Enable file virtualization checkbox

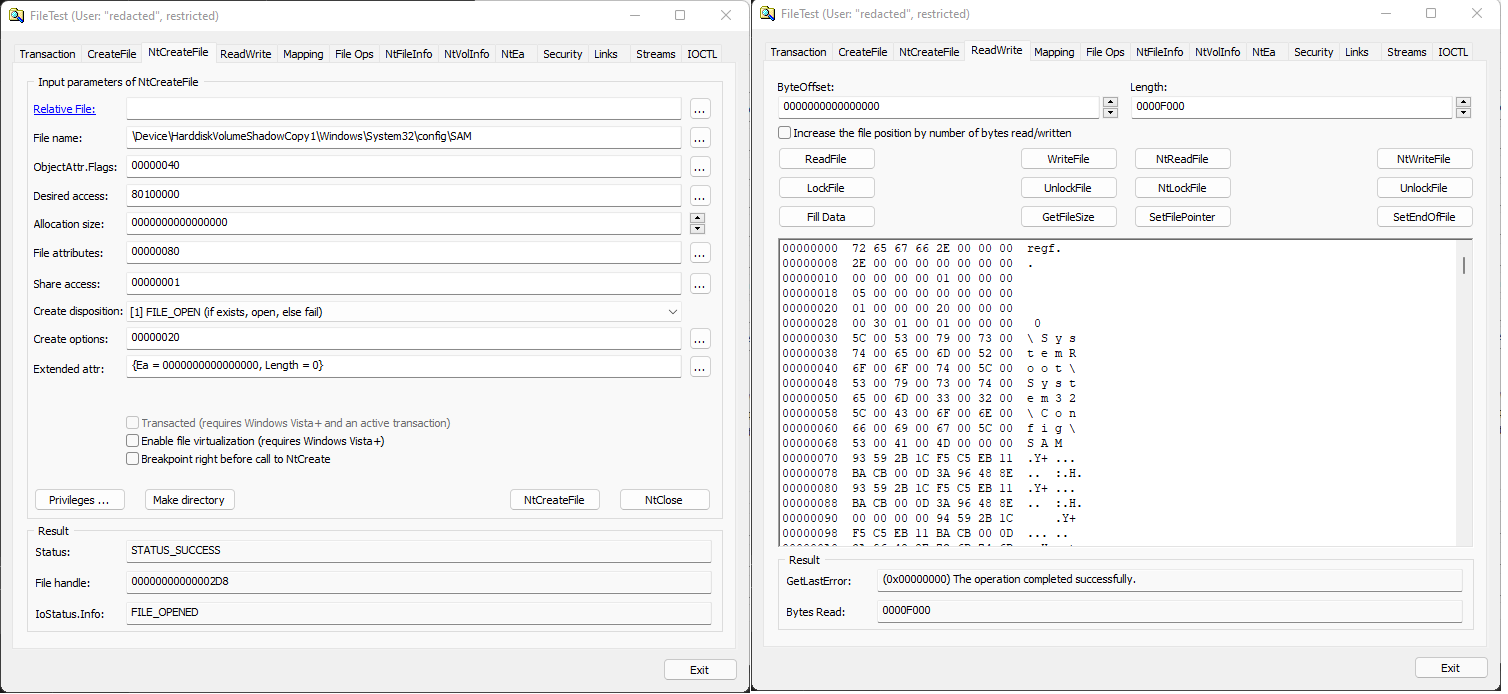(132, 441)
